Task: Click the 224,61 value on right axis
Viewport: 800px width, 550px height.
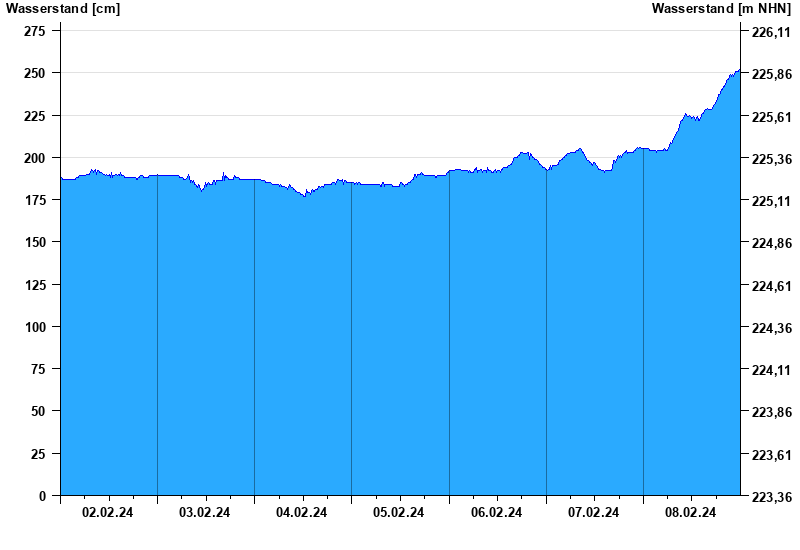Action: click(772, 286)
